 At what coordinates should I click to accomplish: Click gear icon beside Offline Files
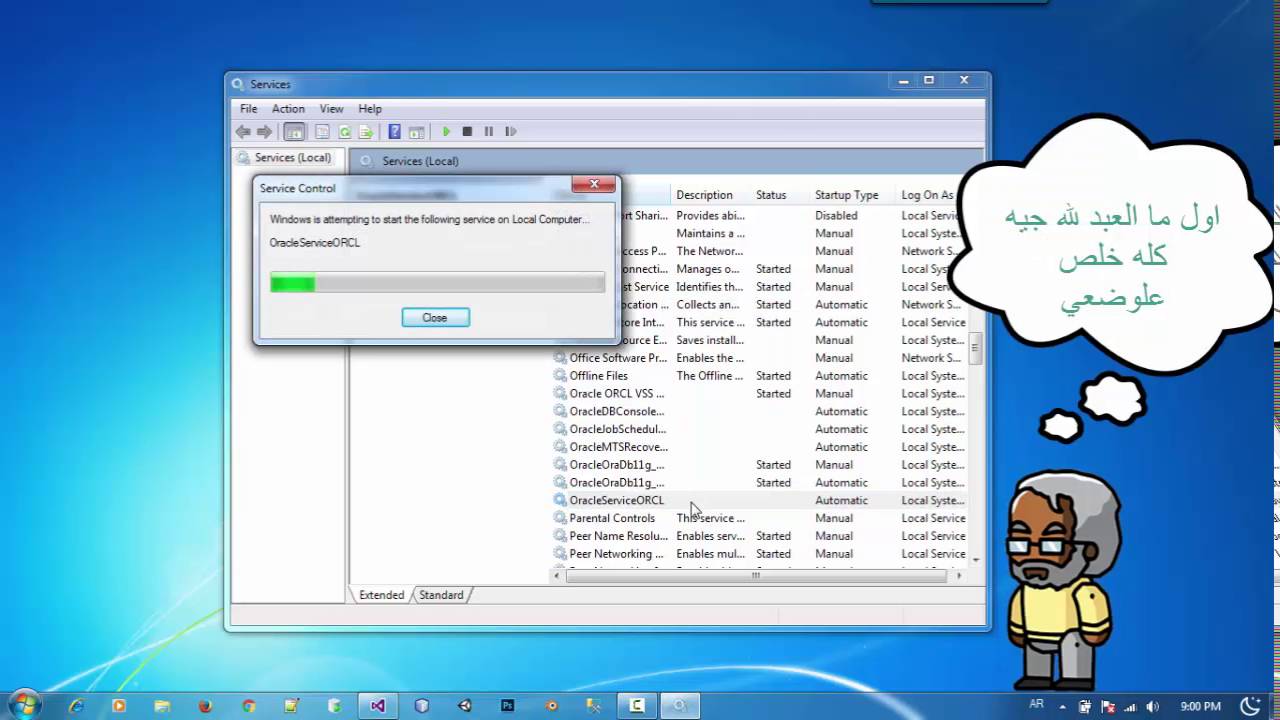pos(560,376)
